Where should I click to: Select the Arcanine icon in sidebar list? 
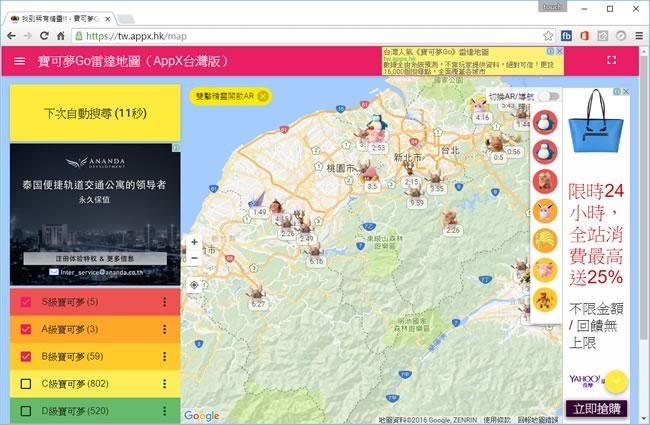(x=545, y=182)
